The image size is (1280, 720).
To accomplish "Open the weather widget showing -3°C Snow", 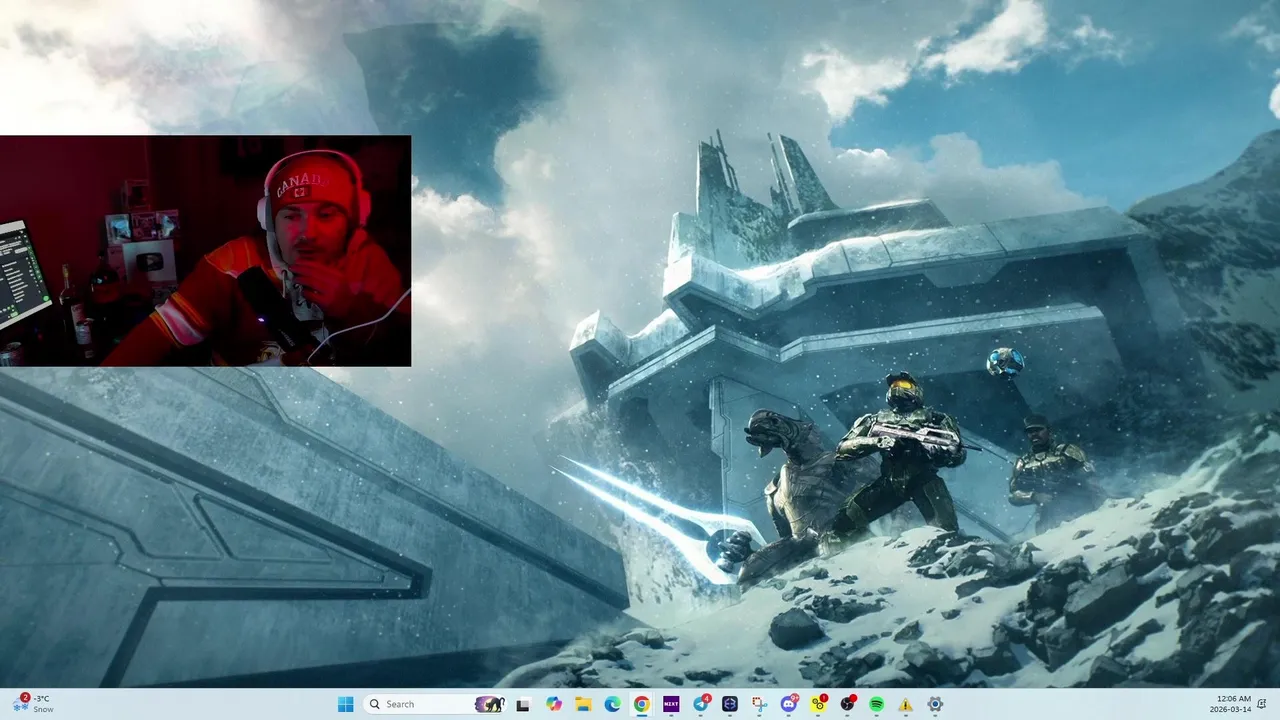I will [33, 704].
